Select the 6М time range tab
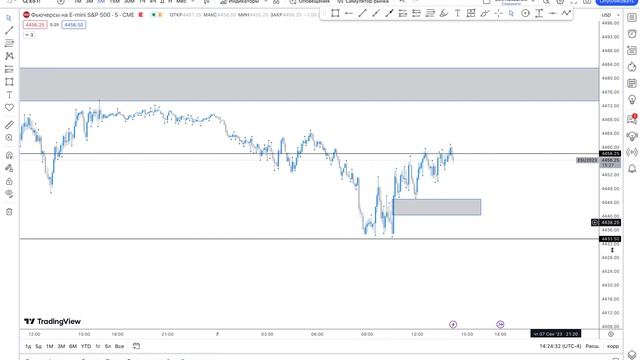The height and width of the screenshot is (360, 640). coord(73,346)
